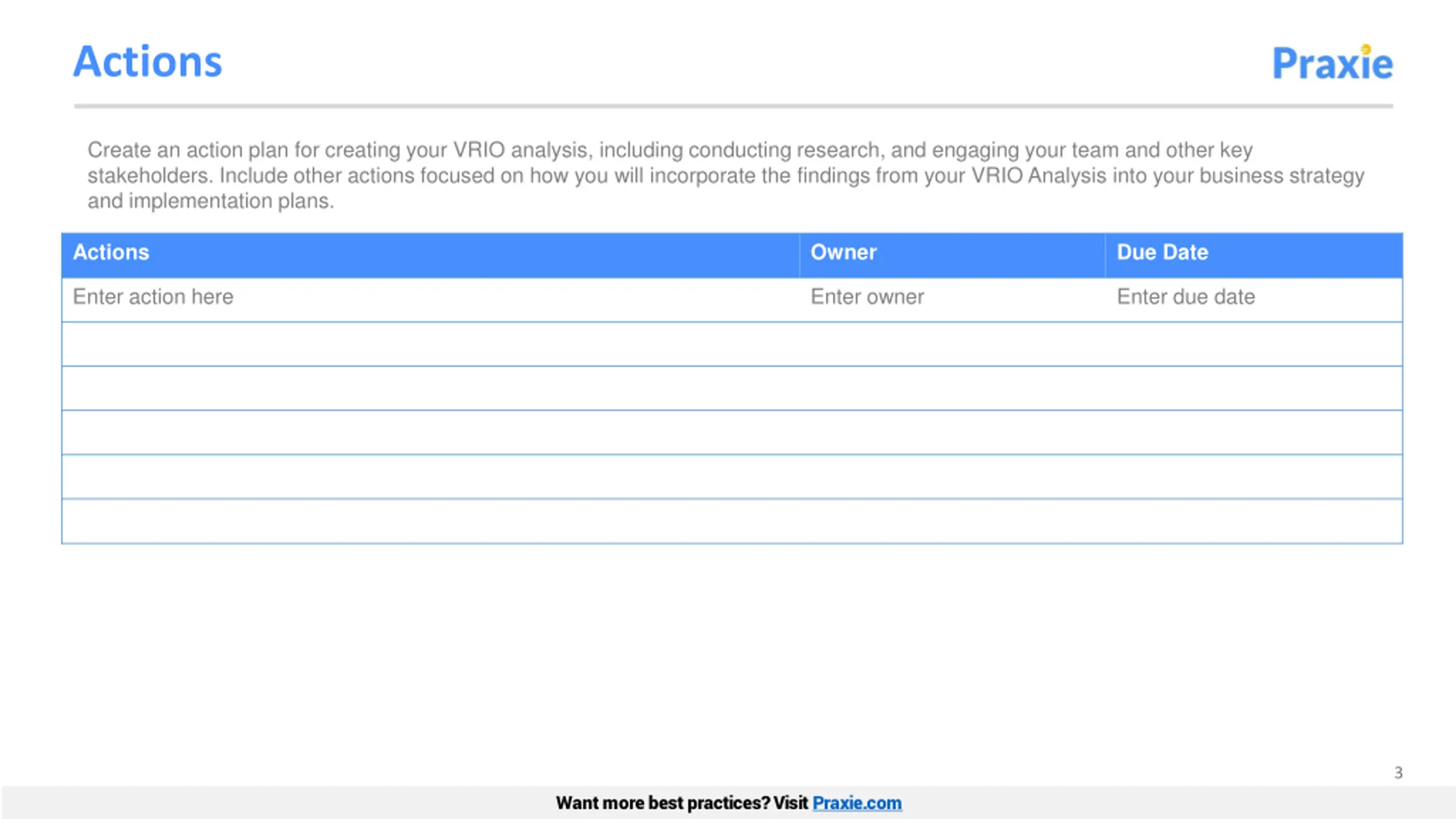The height and width of the screenshot is (819, 1456).
Task: Click the 'Enter action here' cell
Action: [154, 297]
